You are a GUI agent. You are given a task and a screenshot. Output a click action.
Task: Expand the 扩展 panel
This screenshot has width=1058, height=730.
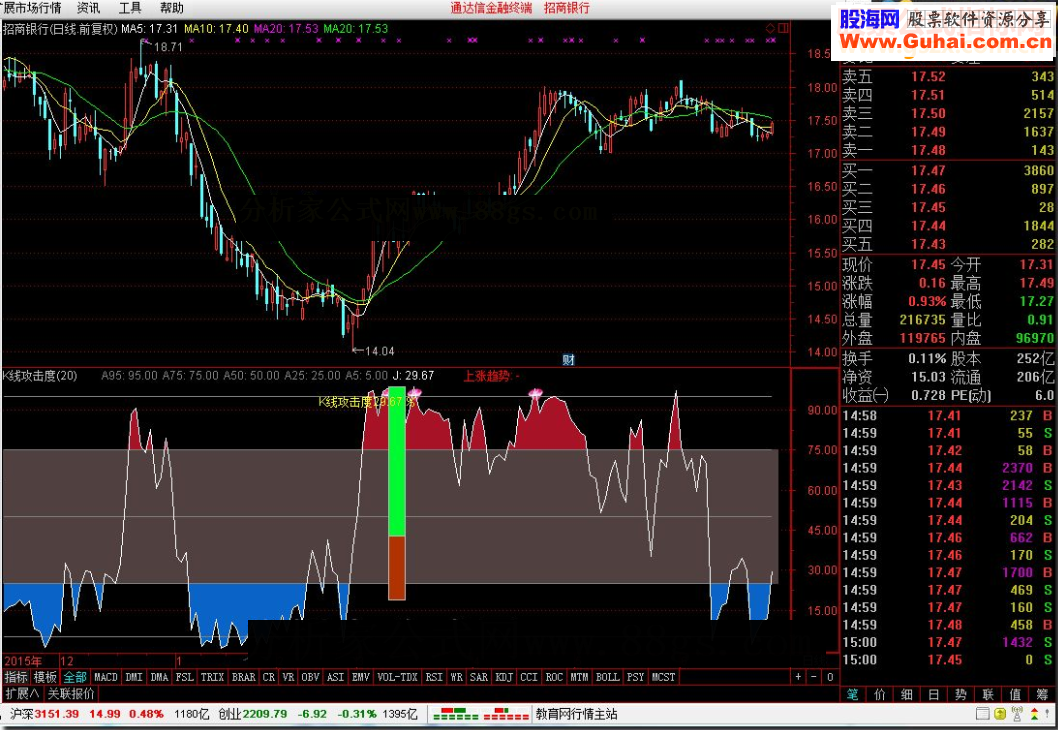[22, 693]
